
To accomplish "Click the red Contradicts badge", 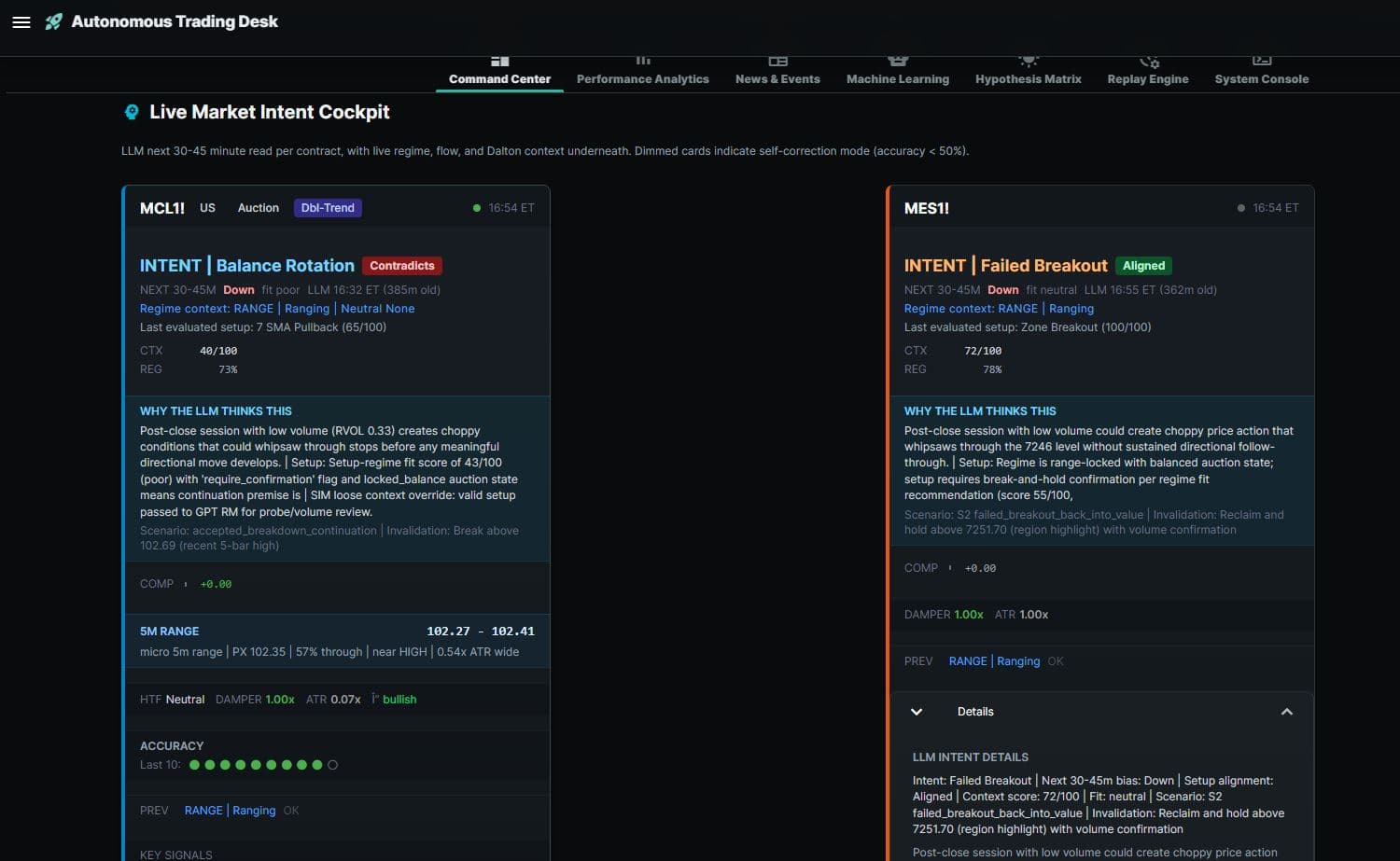I will tap(402, 266).
